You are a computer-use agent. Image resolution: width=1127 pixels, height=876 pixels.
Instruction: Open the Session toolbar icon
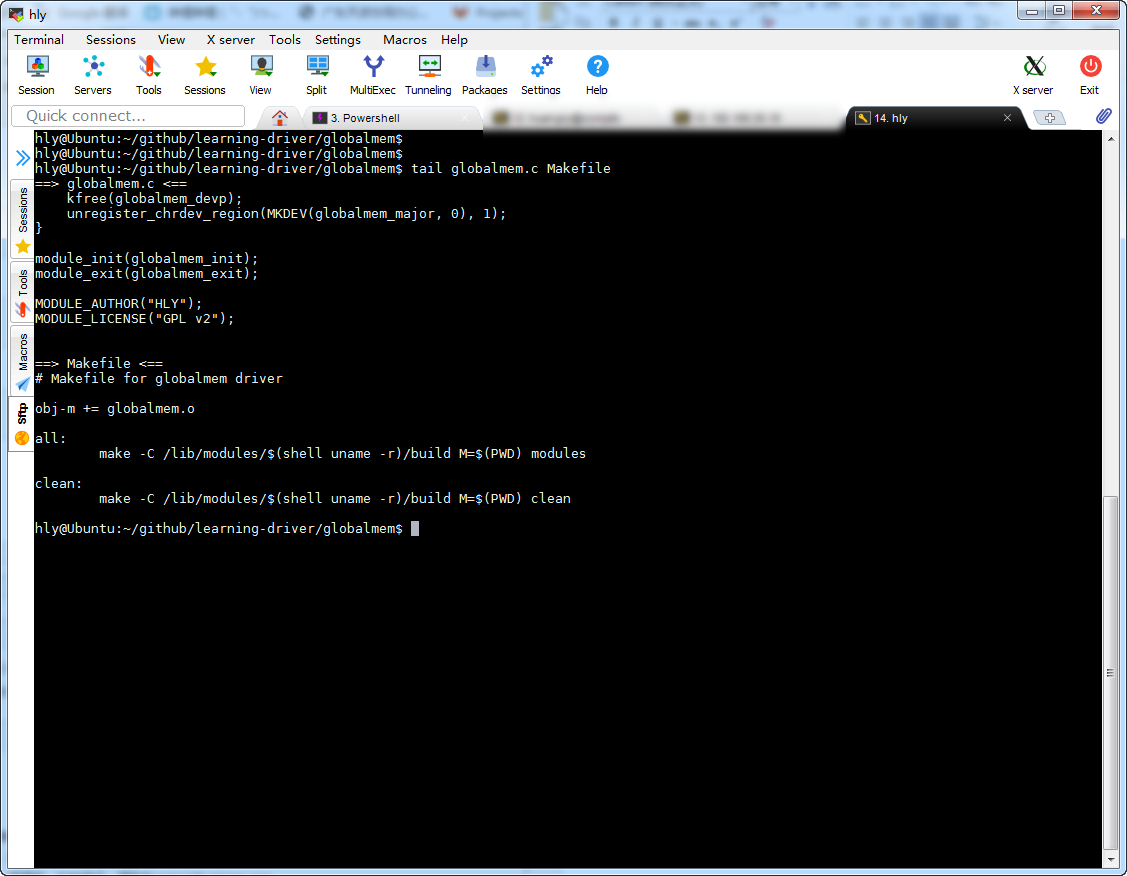point(37,75)
